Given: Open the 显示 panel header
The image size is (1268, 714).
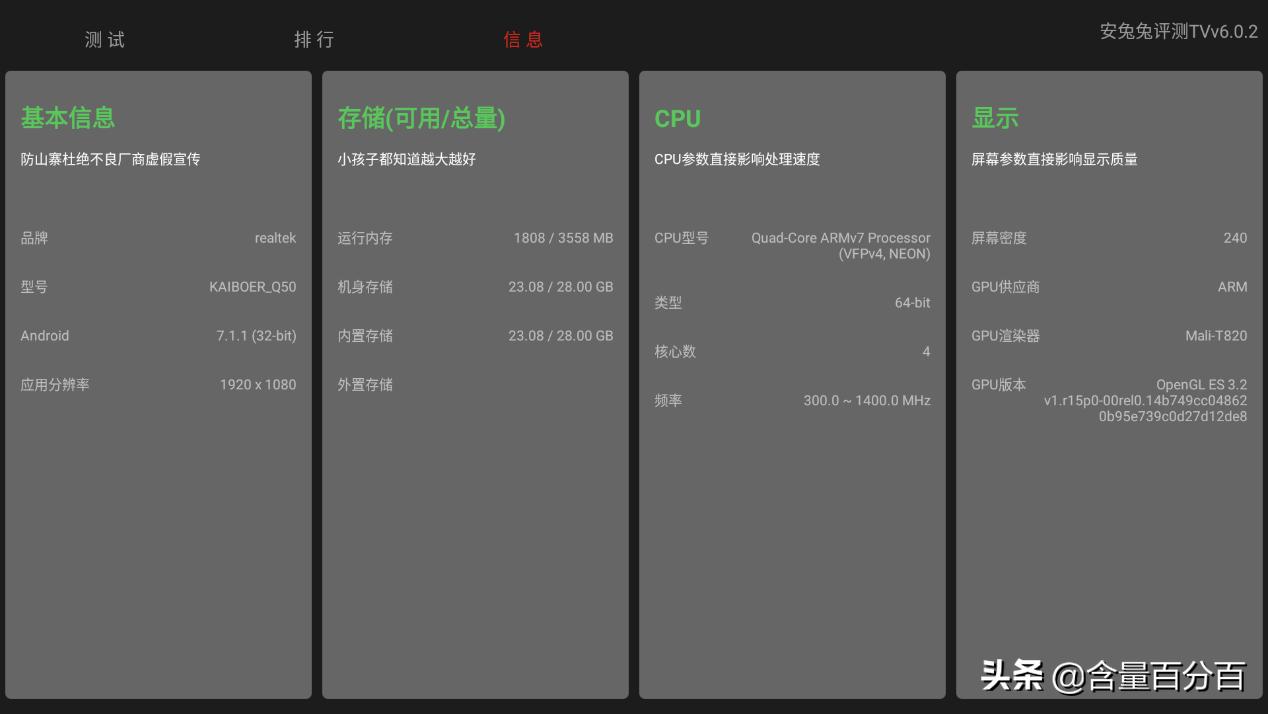Looking at the screenshot, I should click(992, 117).
